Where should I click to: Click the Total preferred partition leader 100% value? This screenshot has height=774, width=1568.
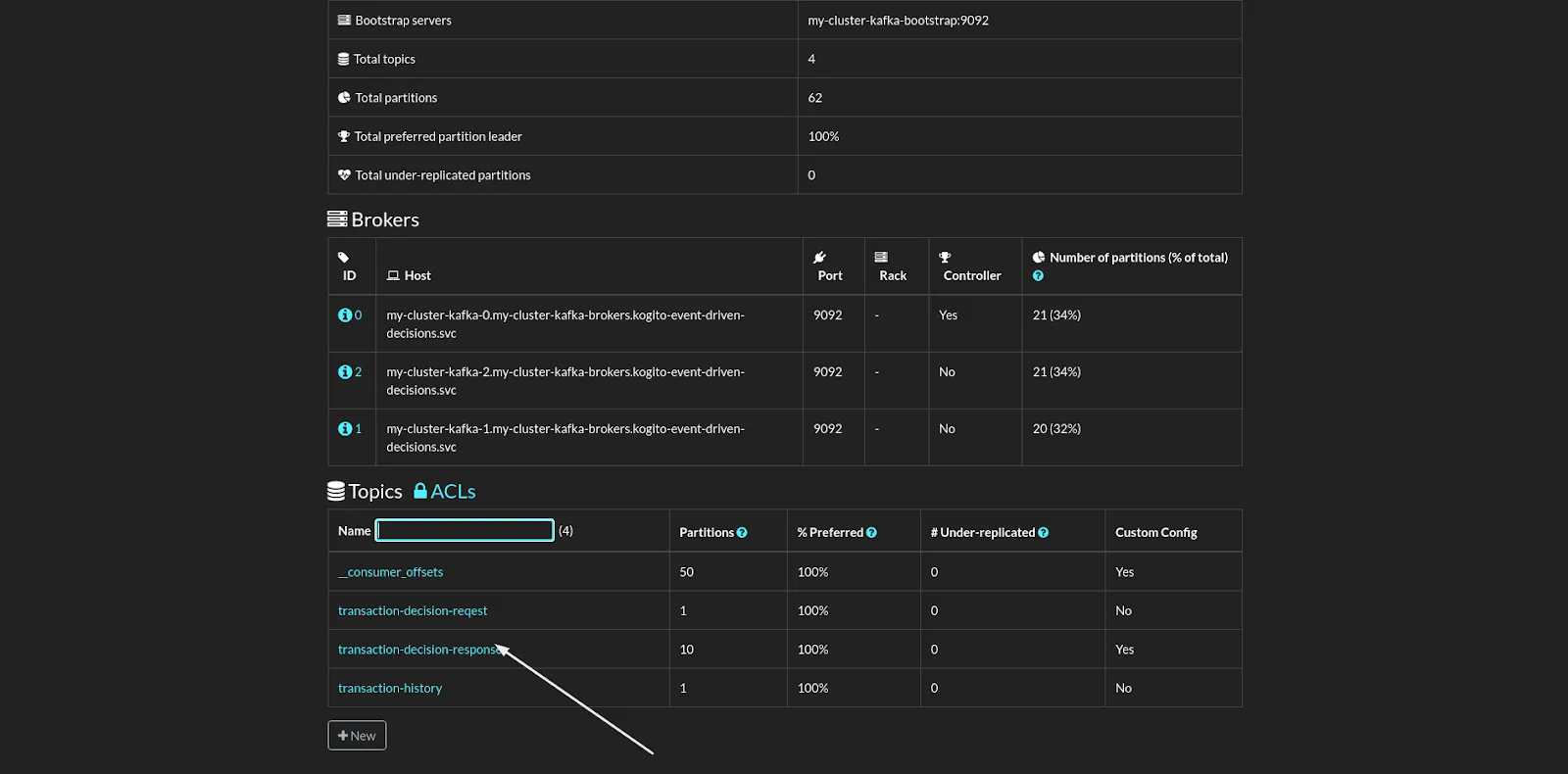point(823,137)
